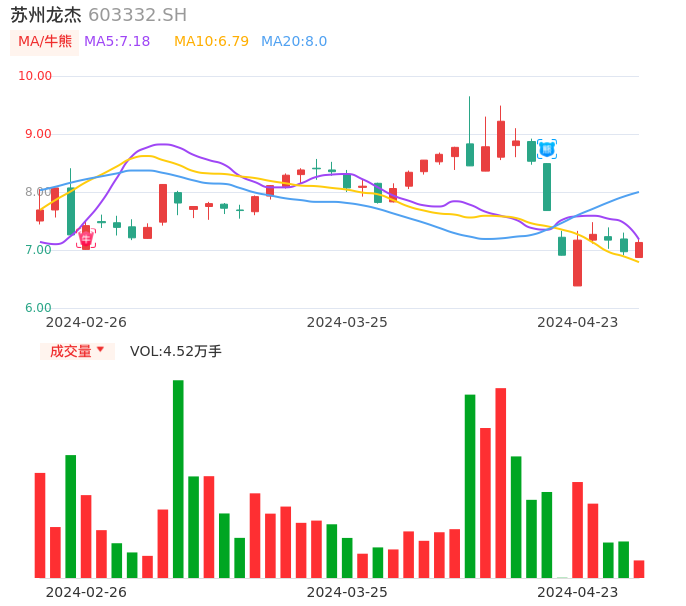
Task: Click the 苏州龙杰 stock name
Action: coord(46,15)
